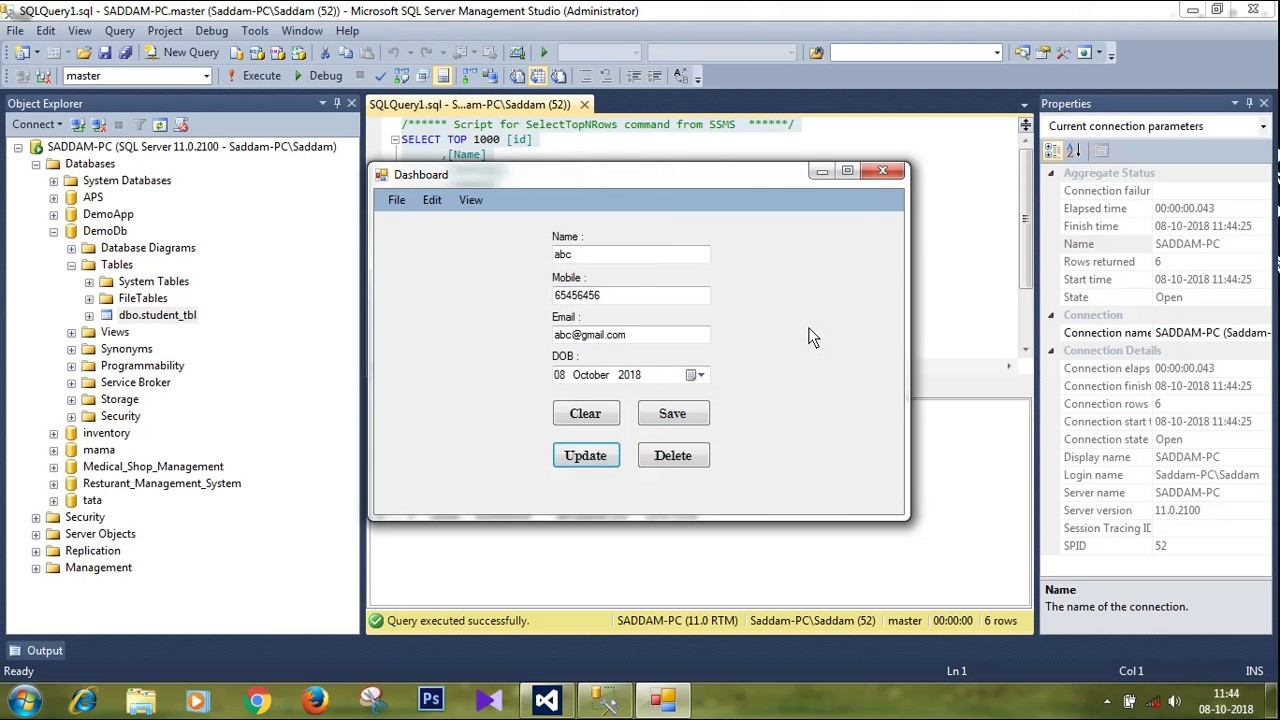Save the query using the floppy icon
This screenshot has width=1280, height=720.
[105, 53]
